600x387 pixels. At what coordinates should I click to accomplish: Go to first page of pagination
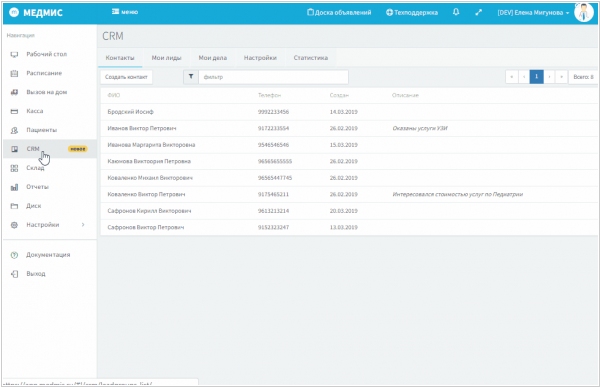click(512, 77)
